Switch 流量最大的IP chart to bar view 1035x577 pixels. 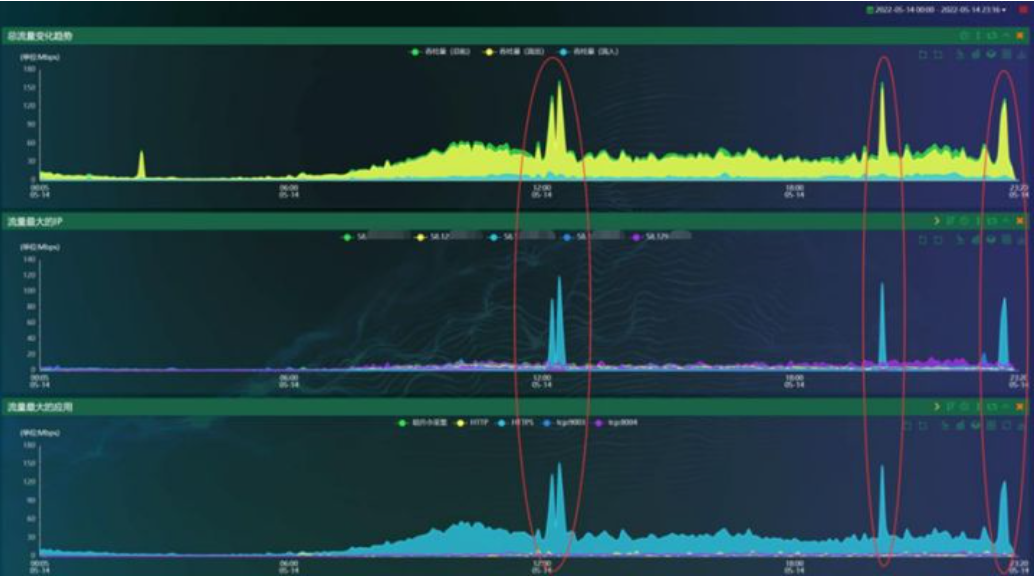click(976, 240)
